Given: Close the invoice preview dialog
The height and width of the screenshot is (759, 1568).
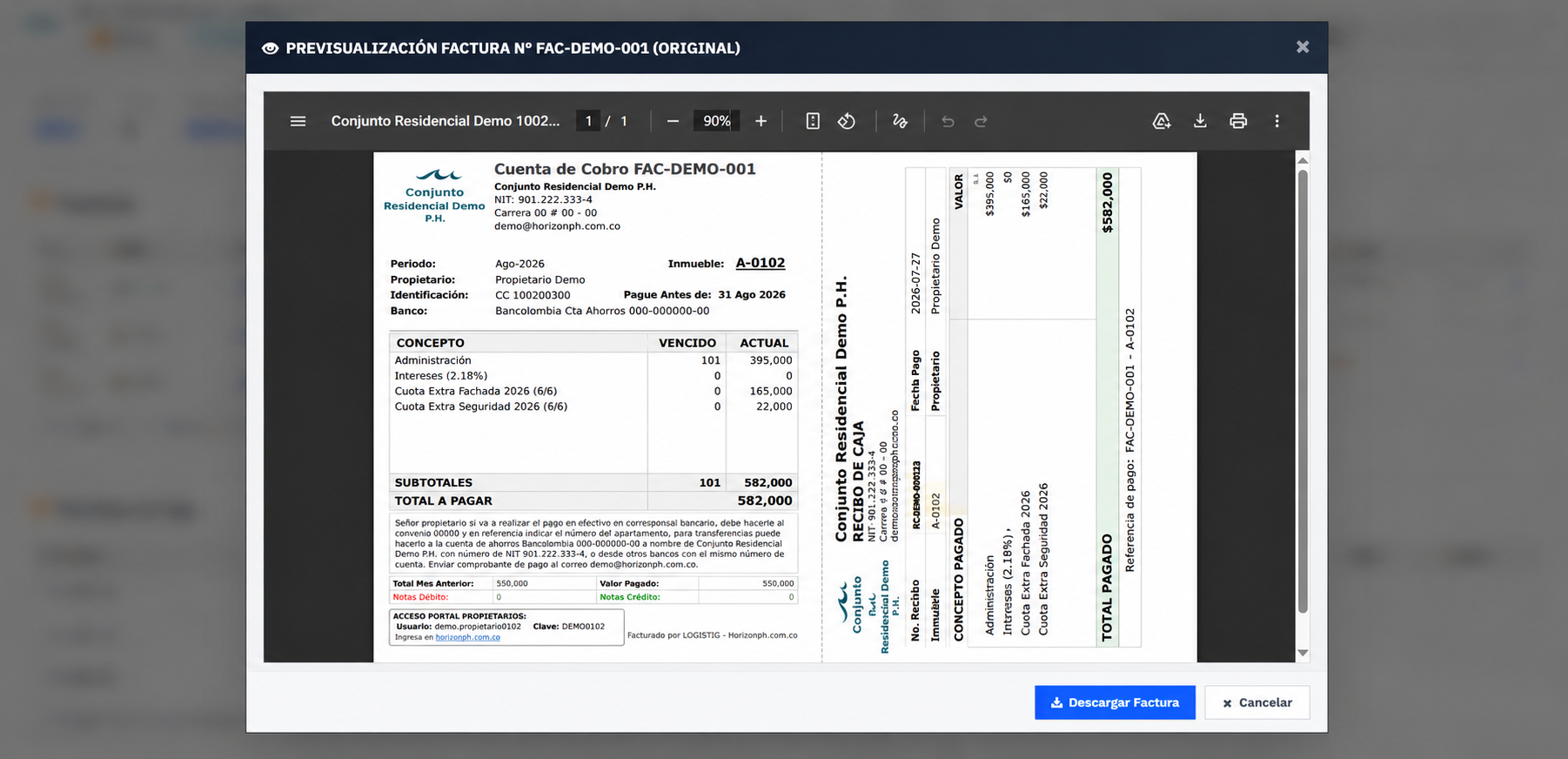Looking at the screenshot, I should 1303,47.
